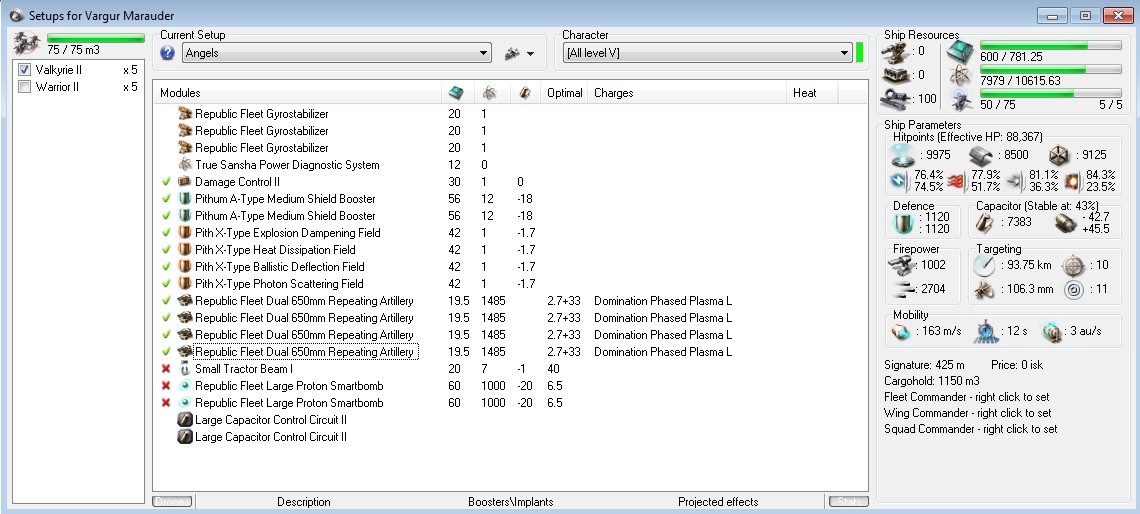Sort by the CPU column header icon
The width and height of the screenshot is (1140, 514).
tap(456, 93)
